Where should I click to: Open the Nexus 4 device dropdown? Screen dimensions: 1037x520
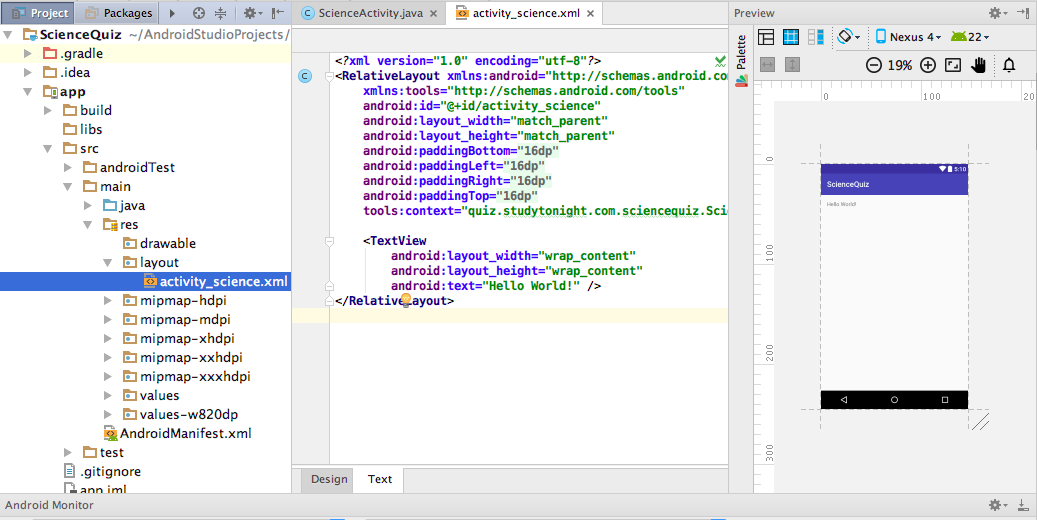tap(908, 37)
